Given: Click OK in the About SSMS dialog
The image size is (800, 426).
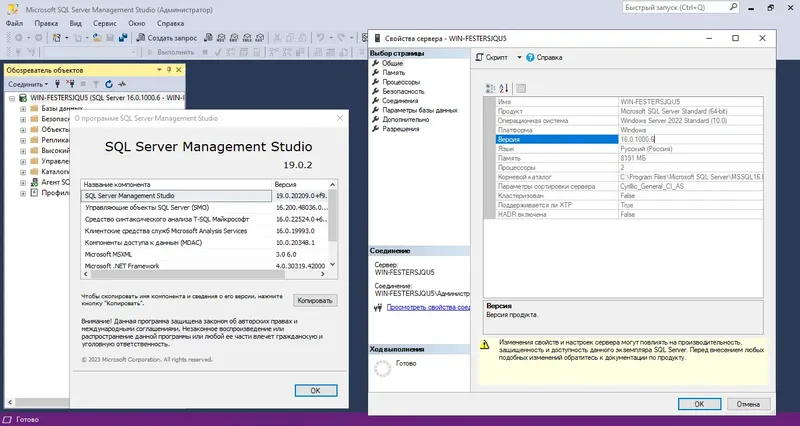Looking at the screenshot, I should click(x=316, y=390).
